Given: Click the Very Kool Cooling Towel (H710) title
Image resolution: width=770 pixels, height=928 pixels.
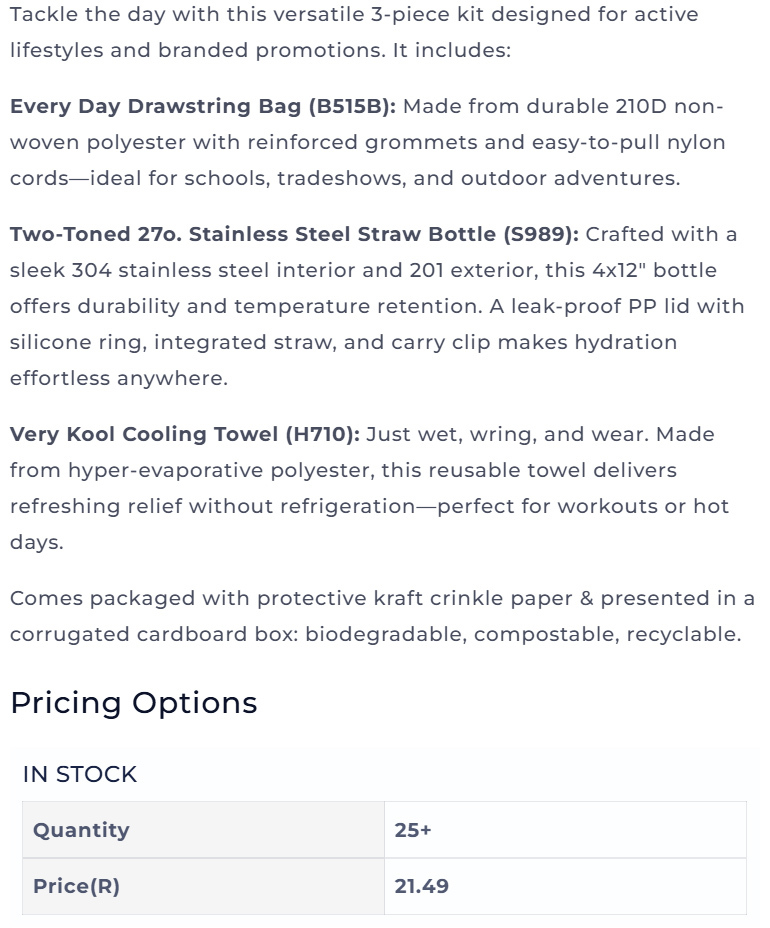Looking at the screenshot, I should click(185, 434).
